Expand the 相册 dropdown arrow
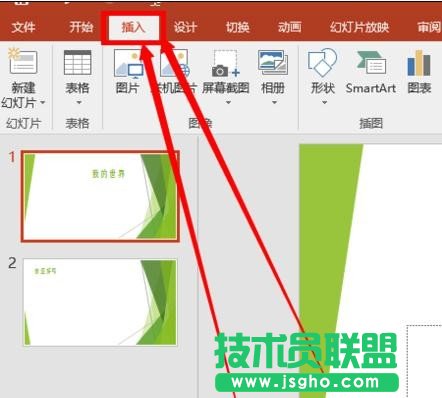Viewport: 442px width, 398px height. (x=274, y=103)
